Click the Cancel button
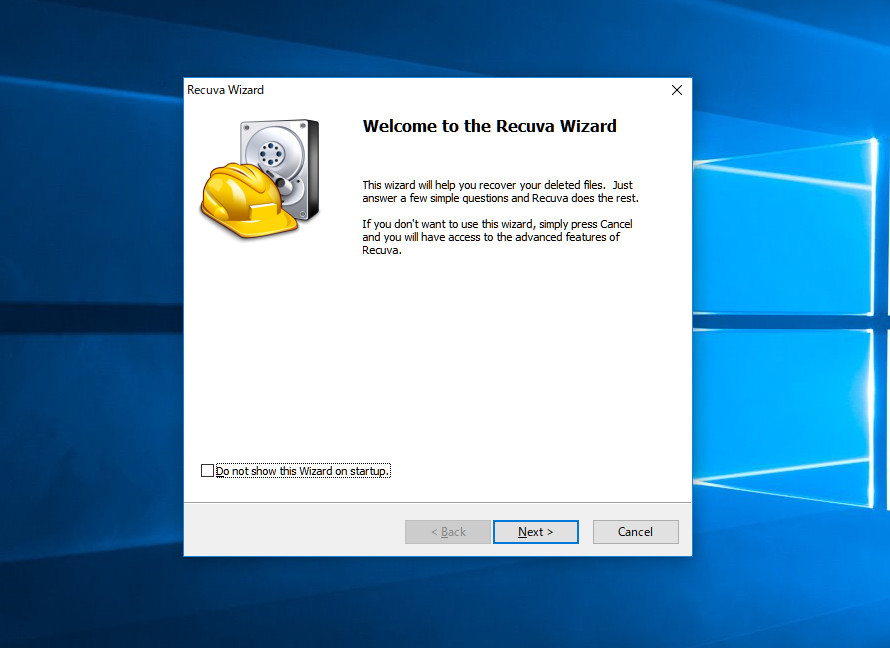This screenshot has height=648, width=890. [x=635, y=532]
